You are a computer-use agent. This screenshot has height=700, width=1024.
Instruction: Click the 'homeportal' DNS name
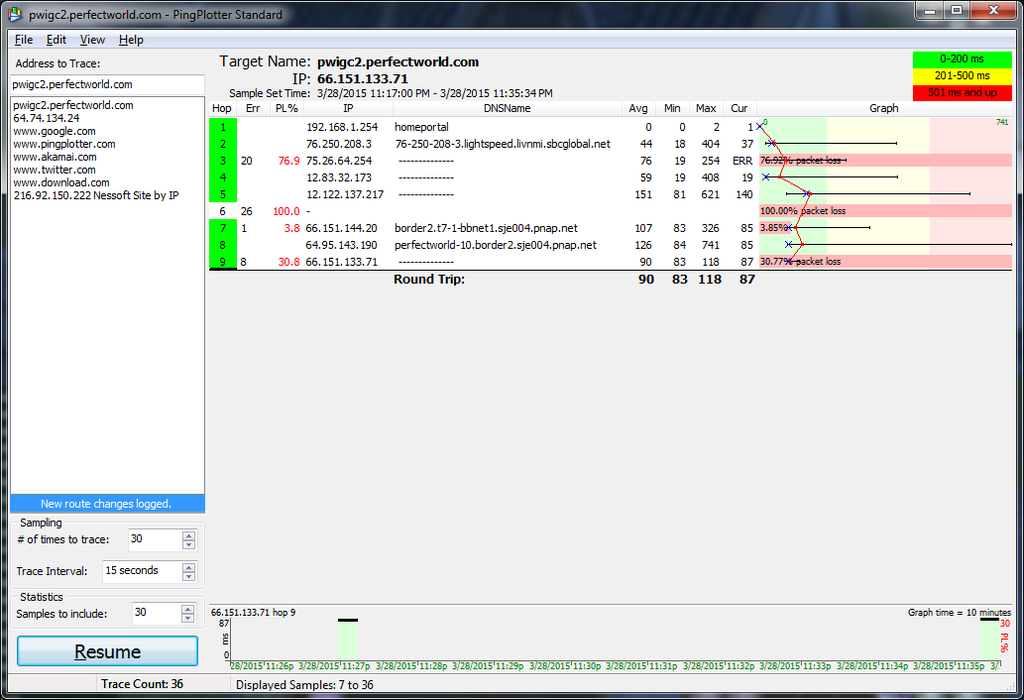(421, 127)
